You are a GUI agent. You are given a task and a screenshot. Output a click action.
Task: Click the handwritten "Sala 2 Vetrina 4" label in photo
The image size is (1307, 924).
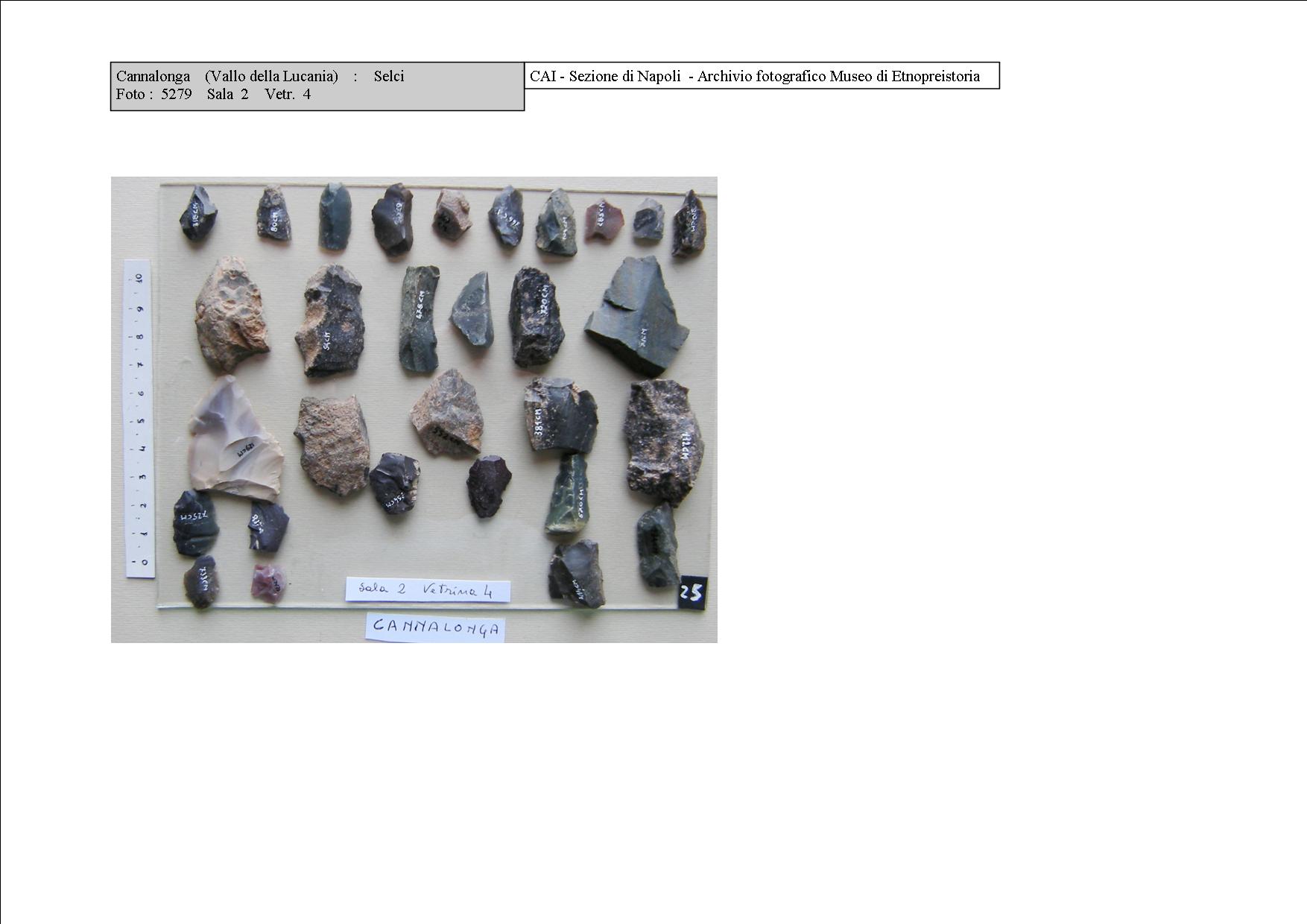428,589
